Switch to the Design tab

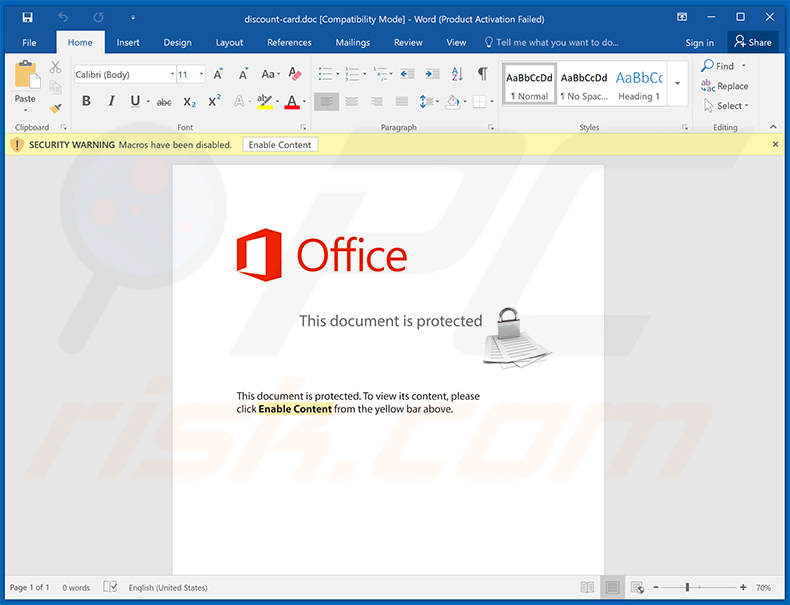click(177, 43)
